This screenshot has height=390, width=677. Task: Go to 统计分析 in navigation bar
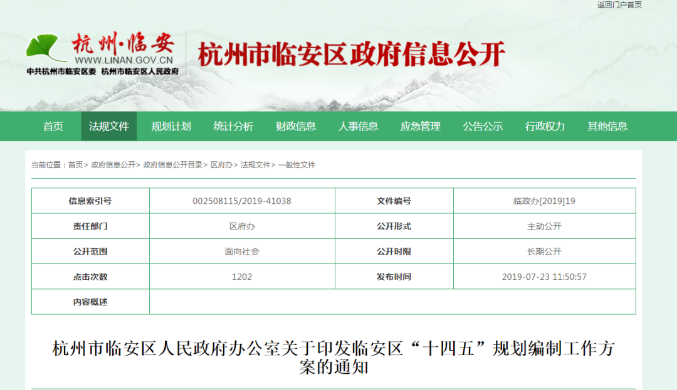[x=233, y=126]
